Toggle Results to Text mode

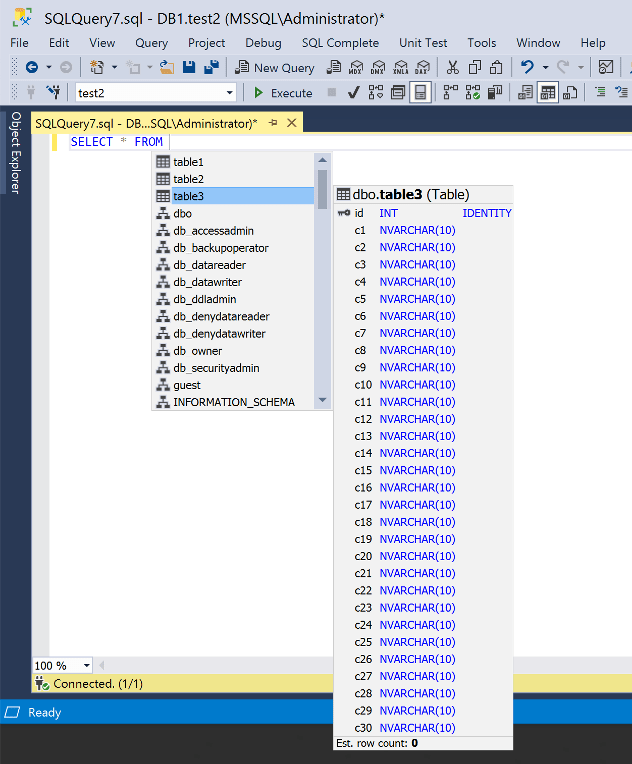(x=525, y=92)
